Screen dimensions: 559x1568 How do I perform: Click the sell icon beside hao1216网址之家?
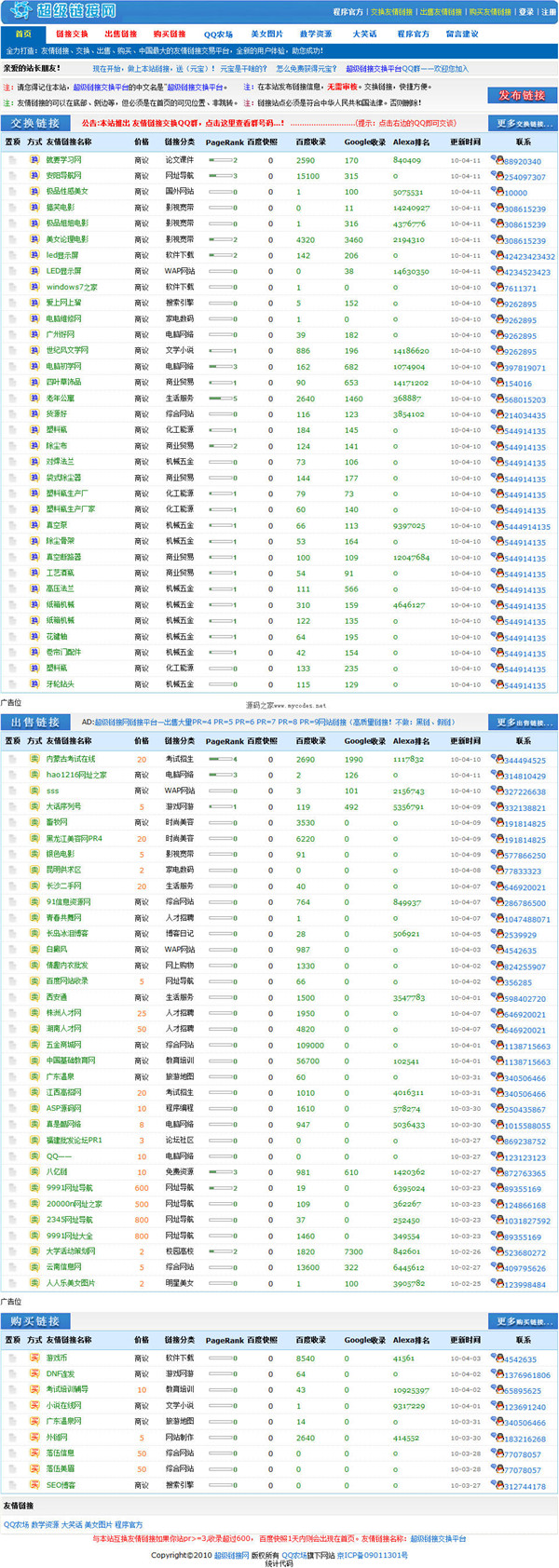coord(34,775)
